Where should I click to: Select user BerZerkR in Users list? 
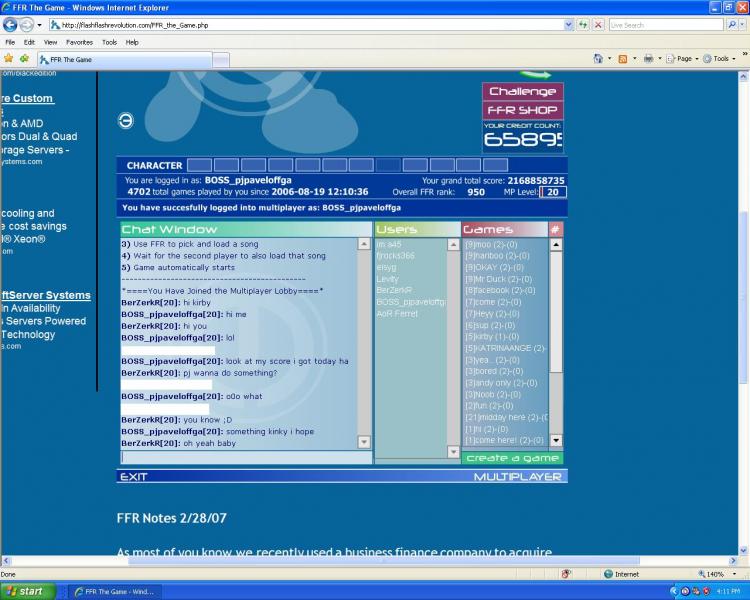394,290
